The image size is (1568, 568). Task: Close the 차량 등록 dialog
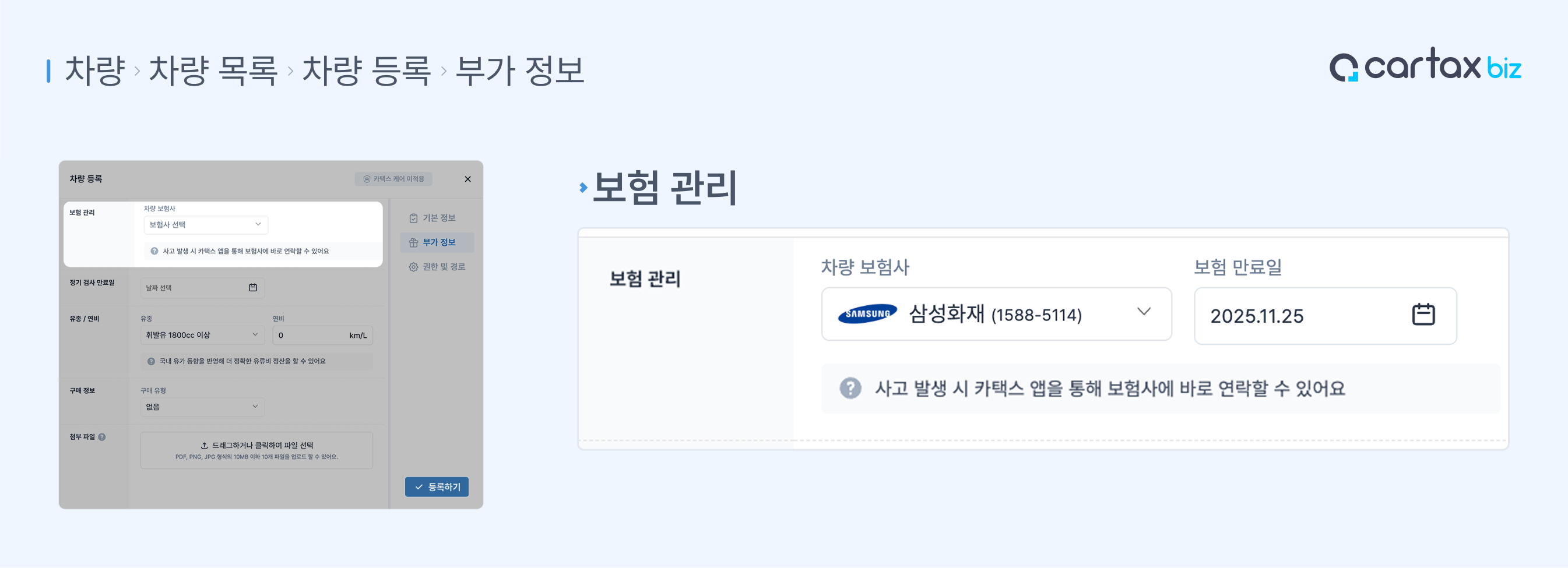[467, 179]
